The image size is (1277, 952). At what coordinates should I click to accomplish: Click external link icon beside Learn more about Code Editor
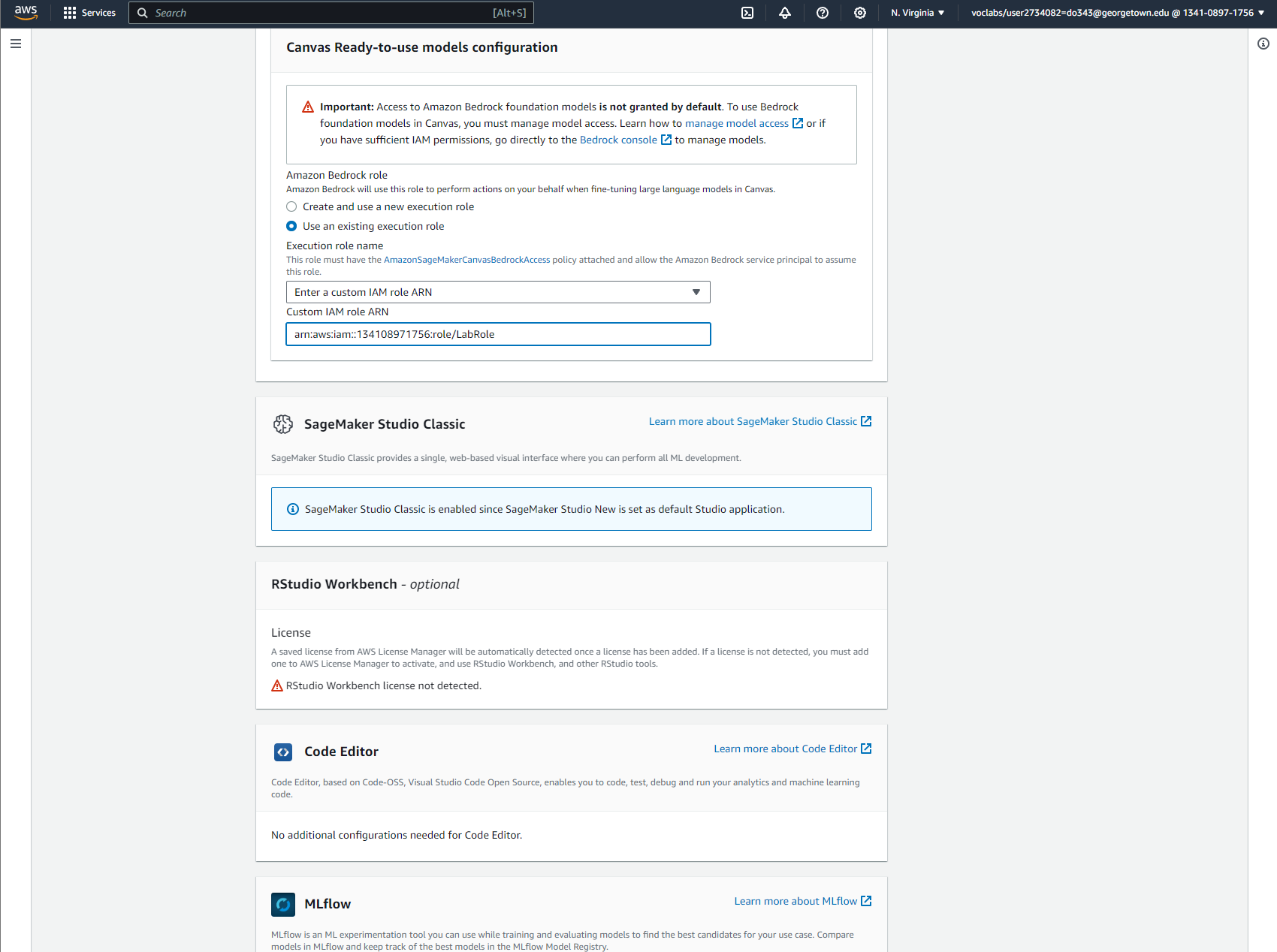866,749
